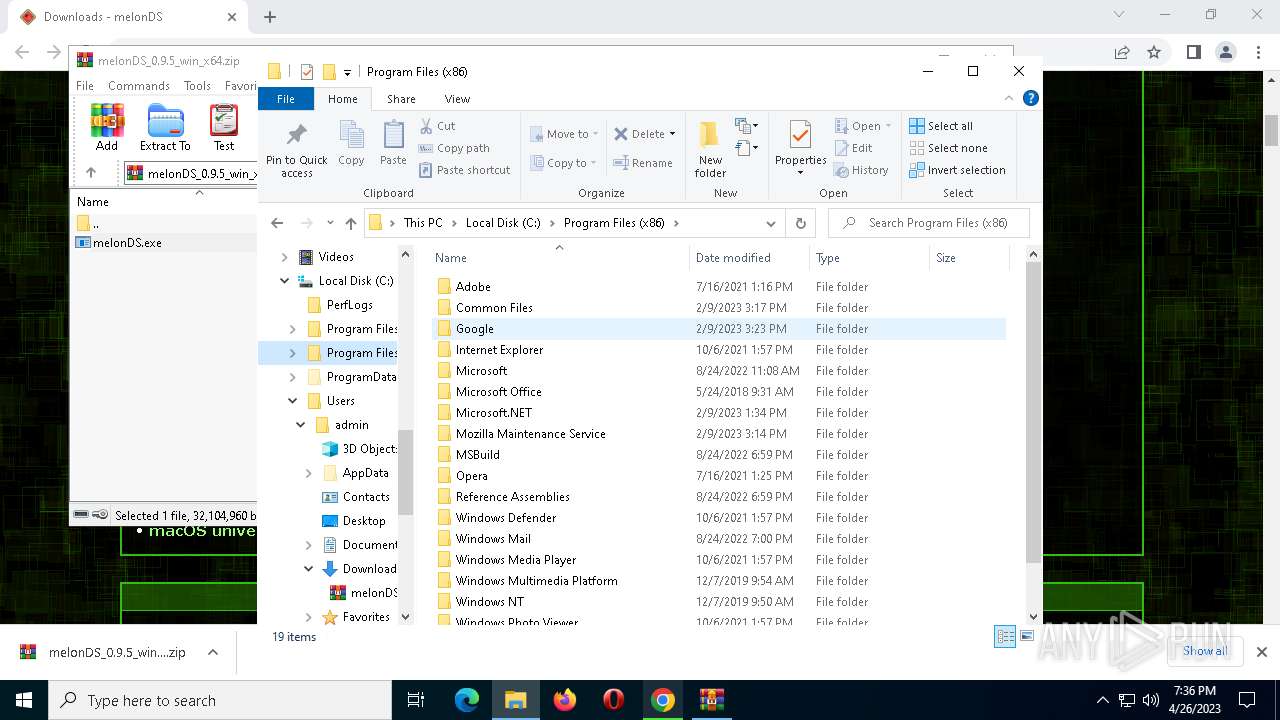
Task: Click History in Open group
Action: pyautogui.click(x=861, y=170)
